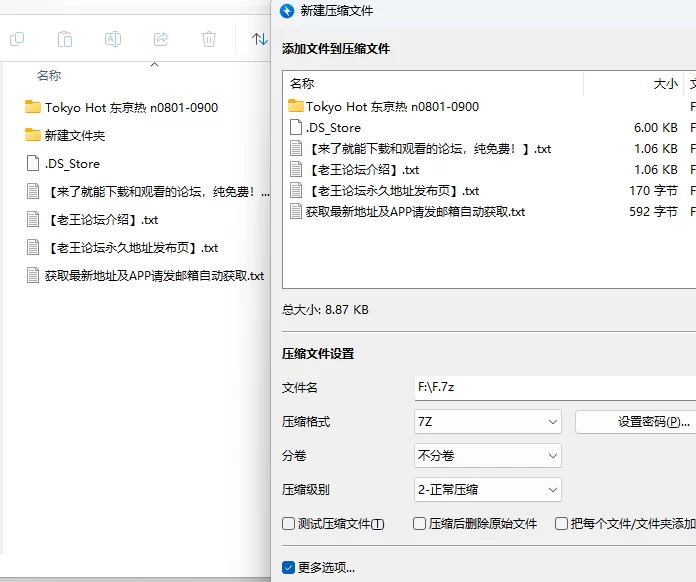Click the Rename icon in Explorer toolbar
This screenshot has width=696, height=582.
(x=113, y=39)
